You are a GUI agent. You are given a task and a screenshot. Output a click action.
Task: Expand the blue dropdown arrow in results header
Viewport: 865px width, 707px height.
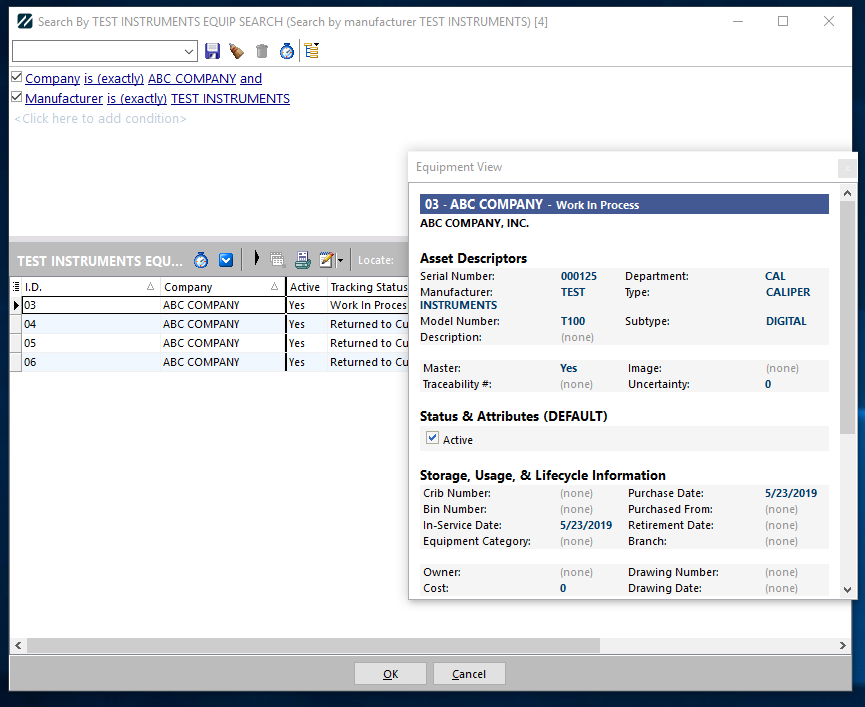(x=226, y=260)
